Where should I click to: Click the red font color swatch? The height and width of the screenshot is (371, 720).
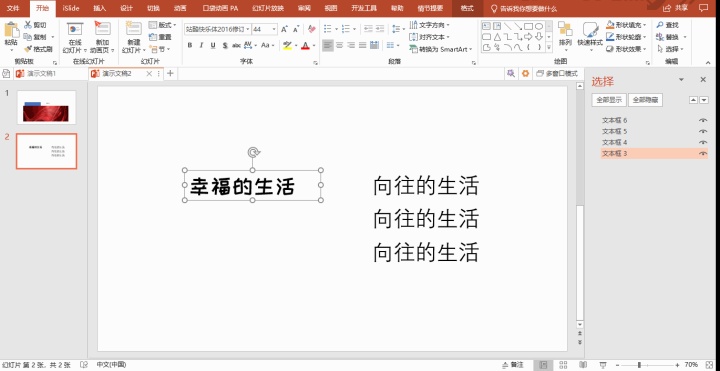pos(305,45)
